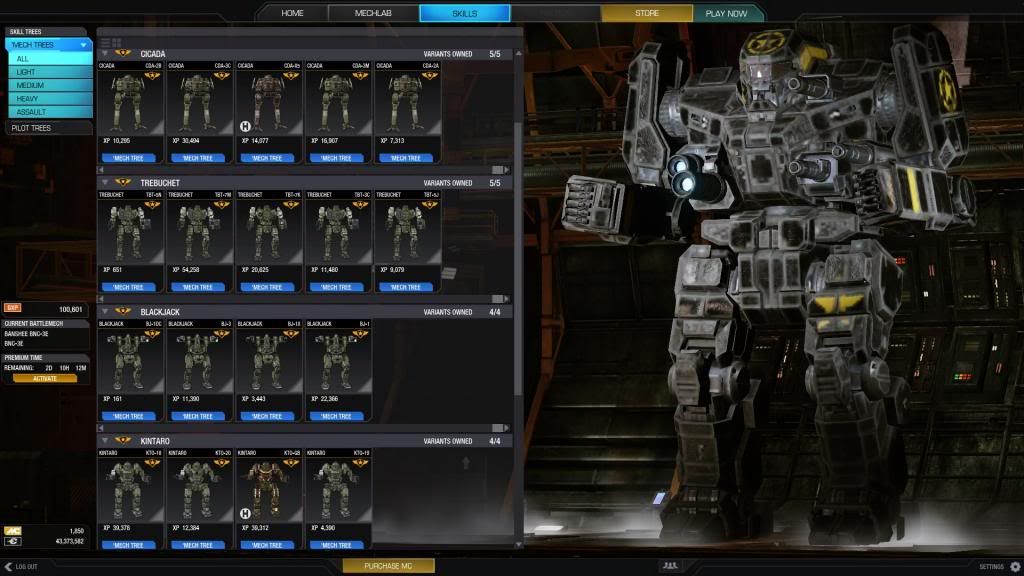1024x576 pixels.
Task: Collapse the BLACKJACK variant group
Action: click(x=105, y=312)
